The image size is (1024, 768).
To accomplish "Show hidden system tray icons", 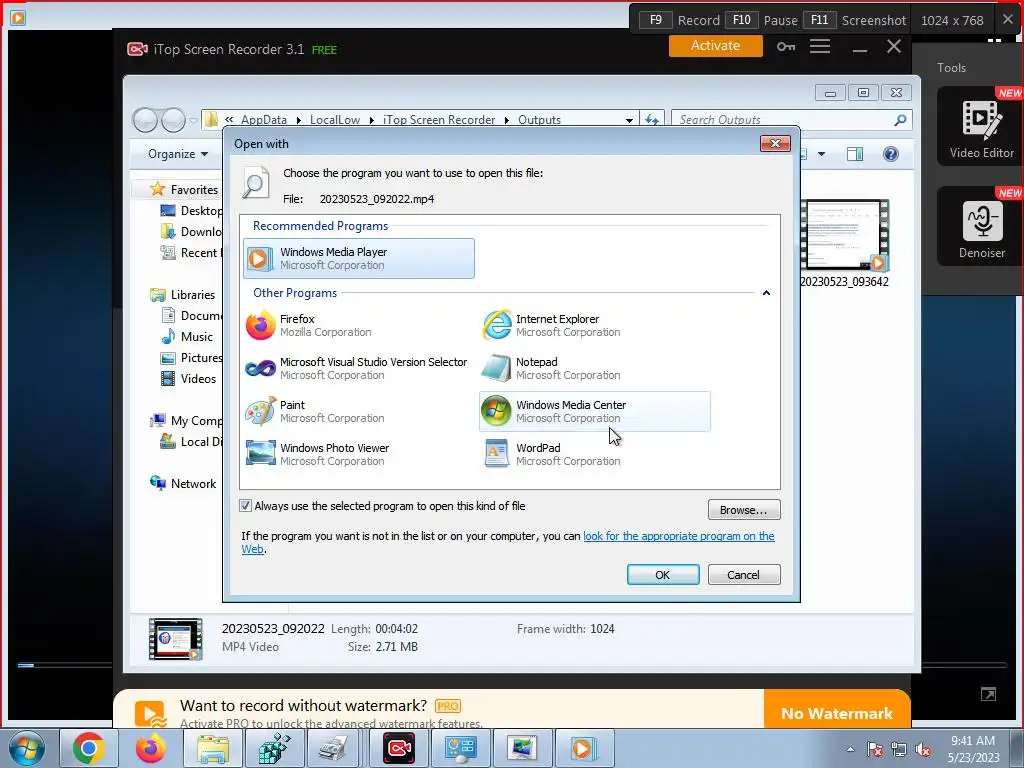I will [x=850, y=749].
